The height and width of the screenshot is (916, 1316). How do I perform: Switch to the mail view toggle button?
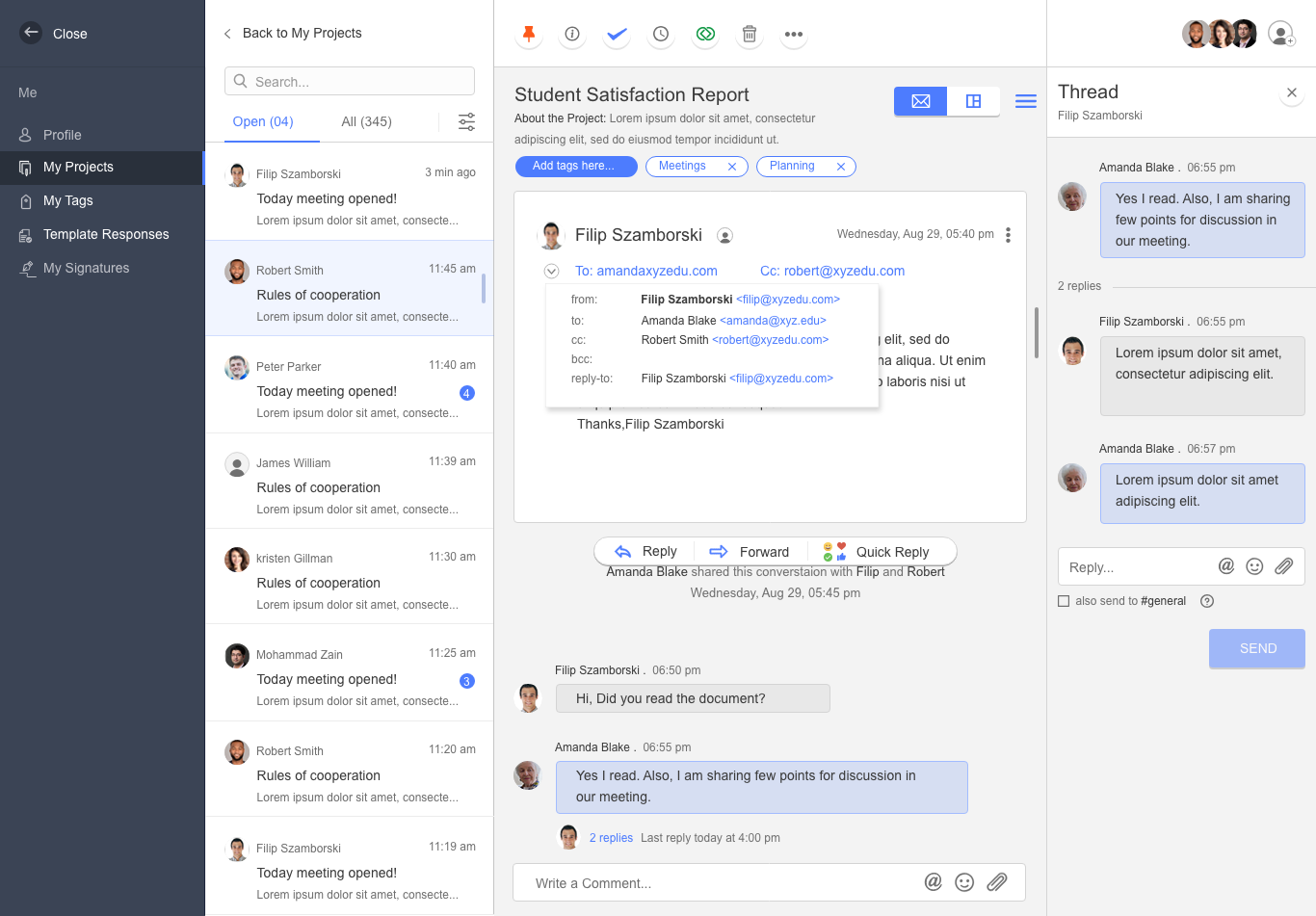click(x=921, y=101)
